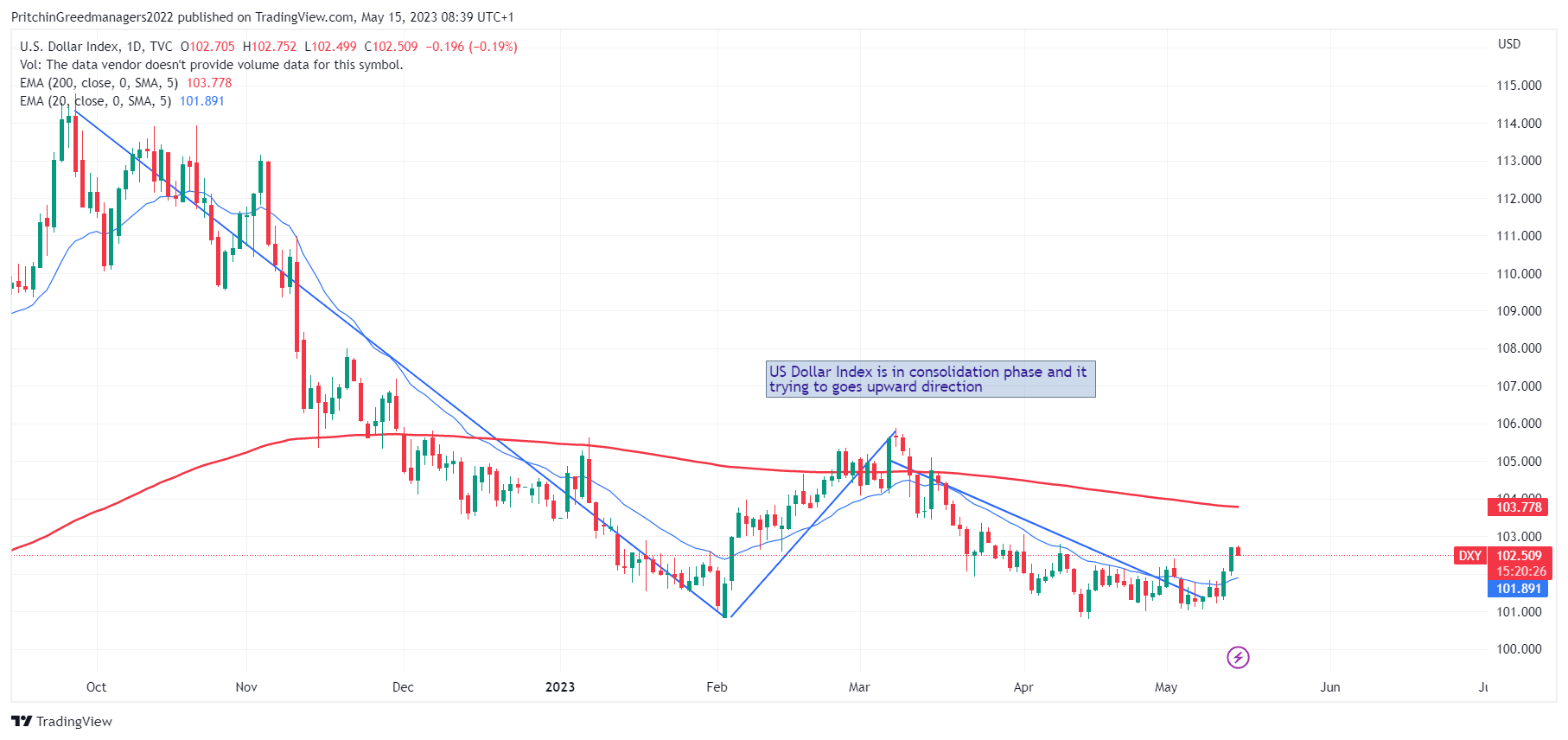Click the 'Nov' label on the time axis
Screen dimensions: 1568x740
pyautogui.click(x=246, y=687)
